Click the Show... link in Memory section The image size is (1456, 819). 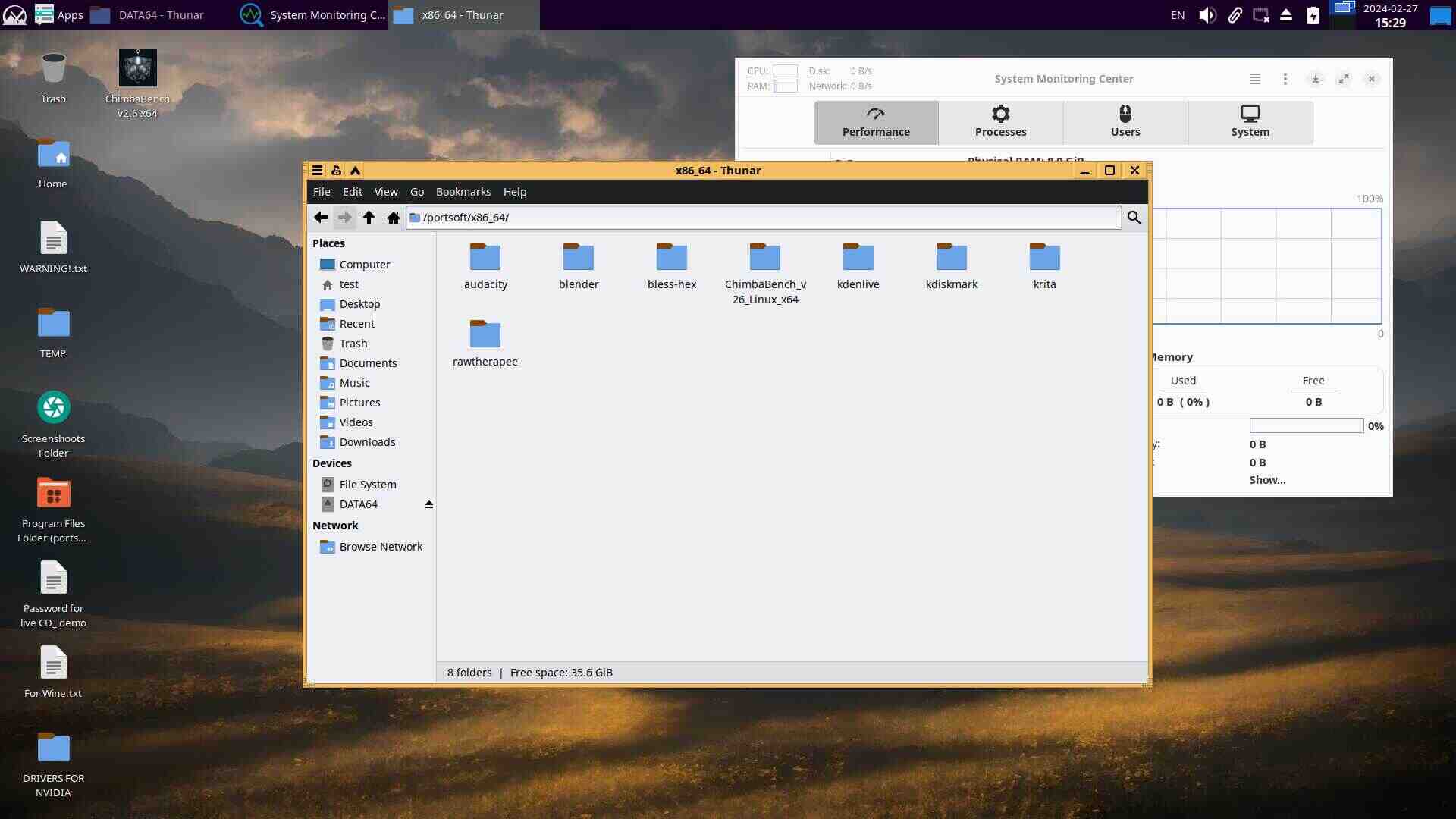coord(1267,480)
